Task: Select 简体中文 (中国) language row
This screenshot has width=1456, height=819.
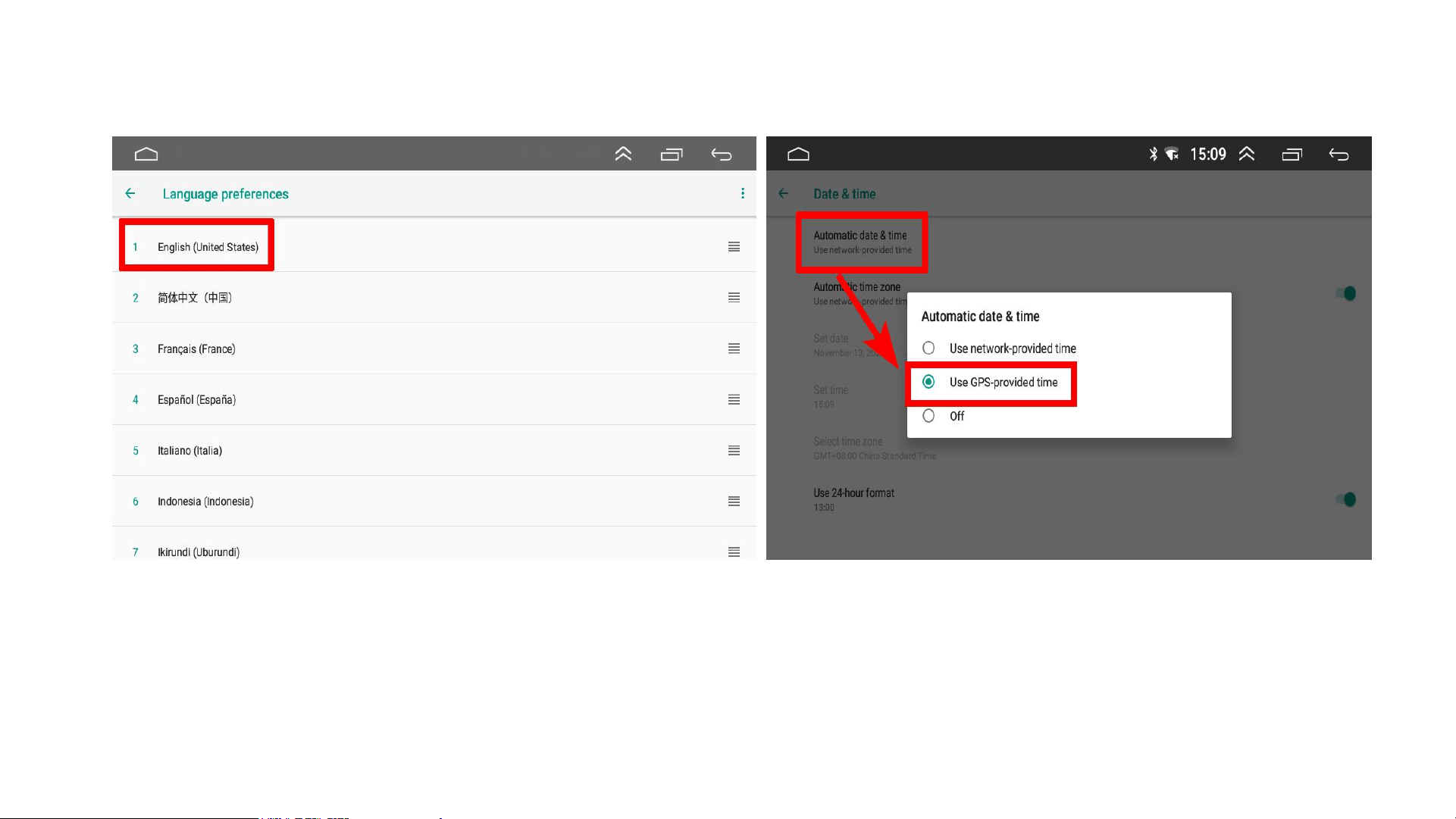Action: (434, 298)
